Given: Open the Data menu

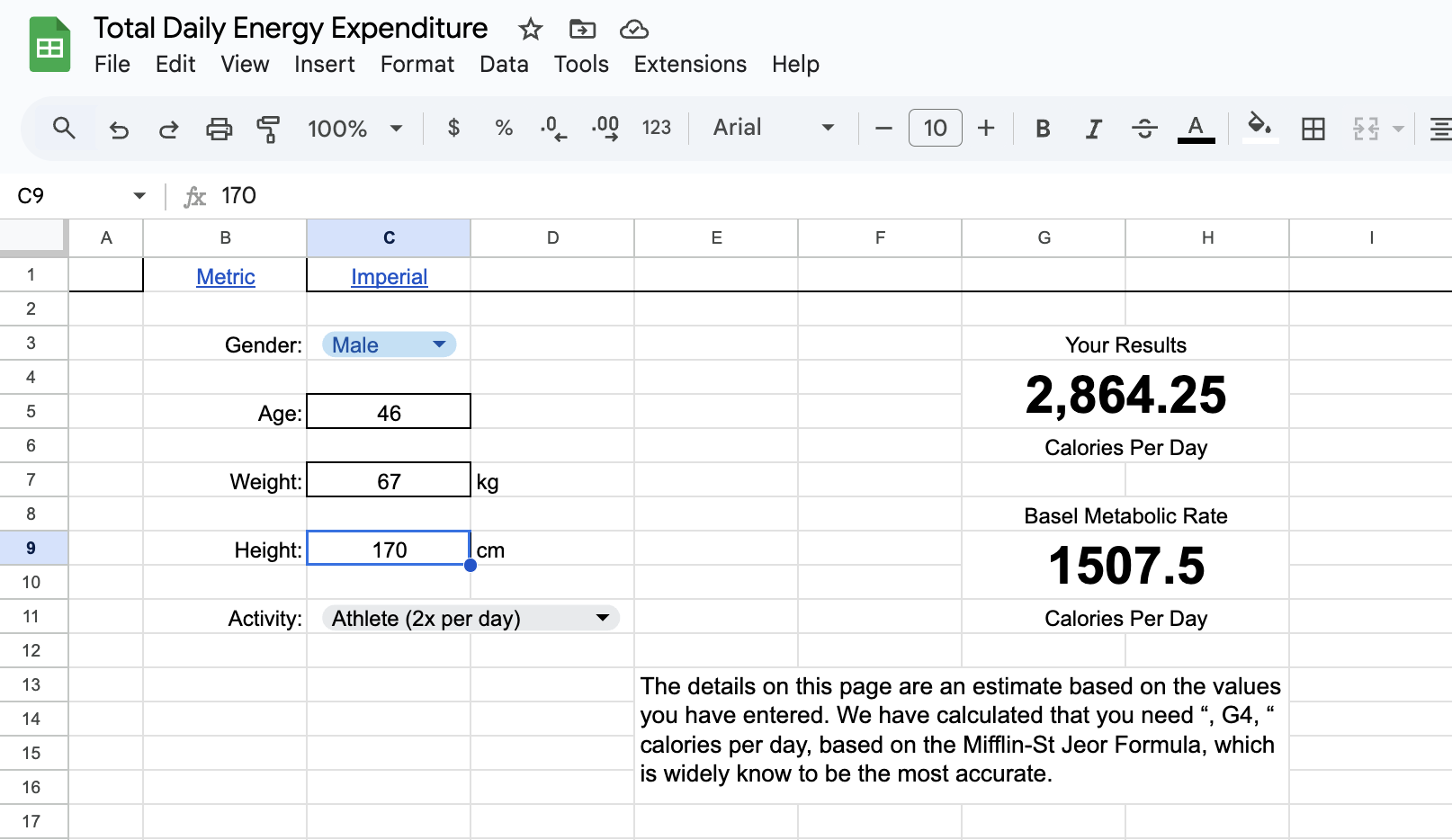Looking at the screenshot, I should pyautogui.click(x=504, y=65).
